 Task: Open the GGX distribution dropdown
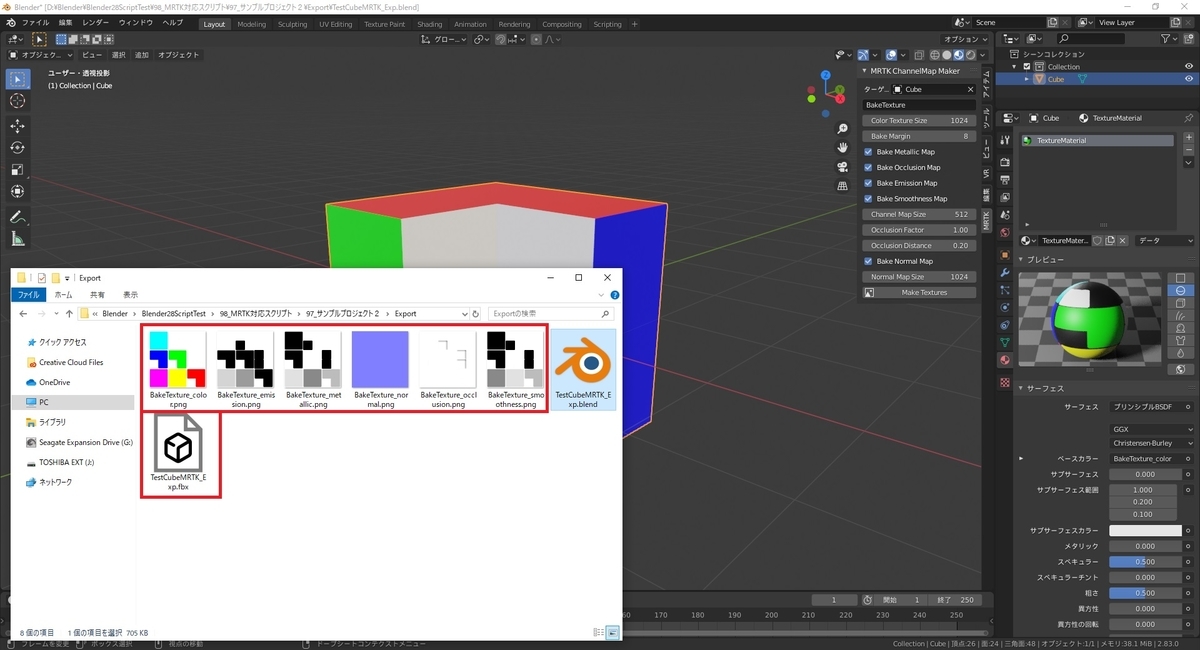coord(1150,429)
